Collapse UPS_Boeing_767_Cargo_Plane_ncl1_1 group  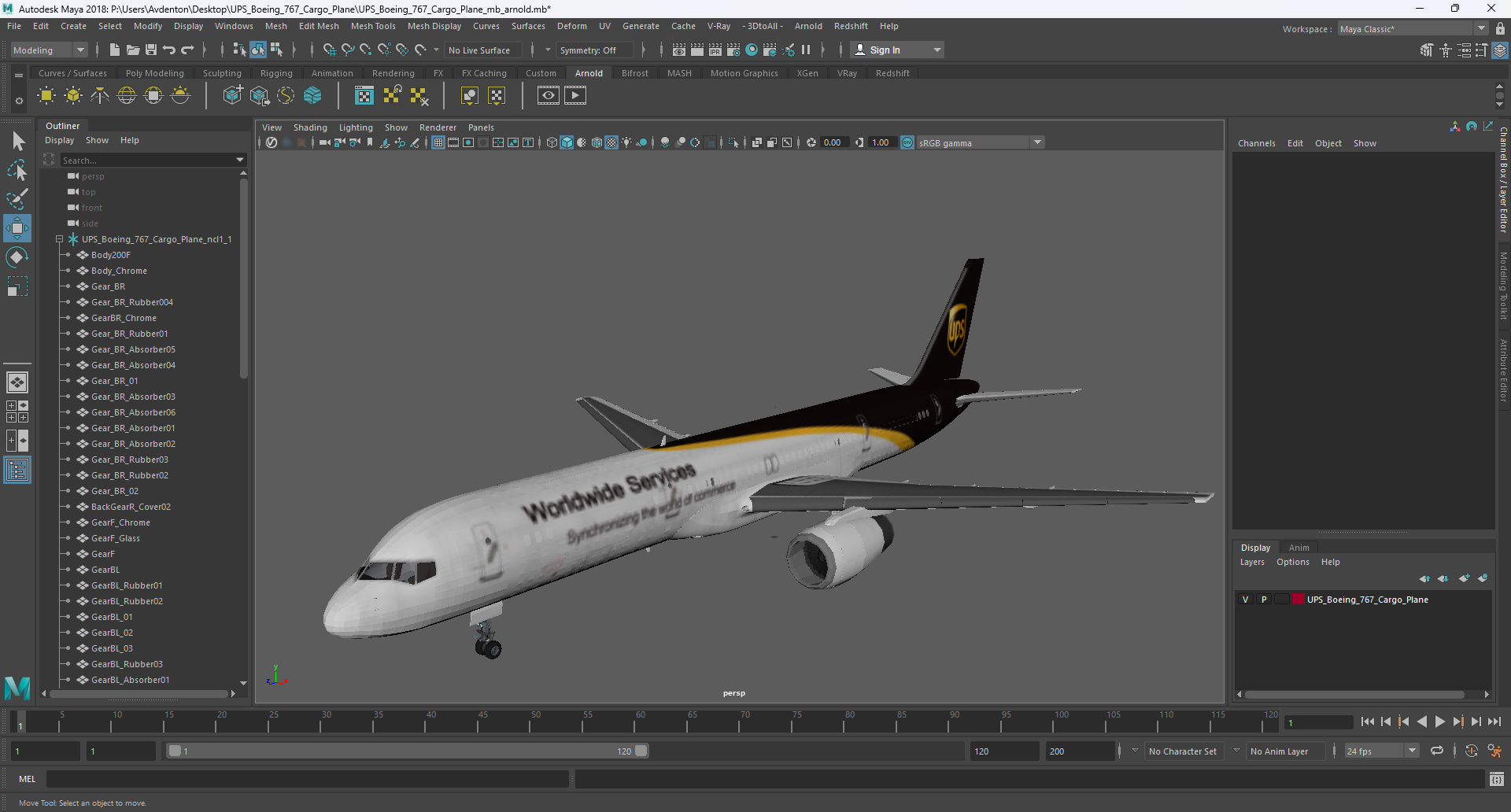click(x=59, y=239)
